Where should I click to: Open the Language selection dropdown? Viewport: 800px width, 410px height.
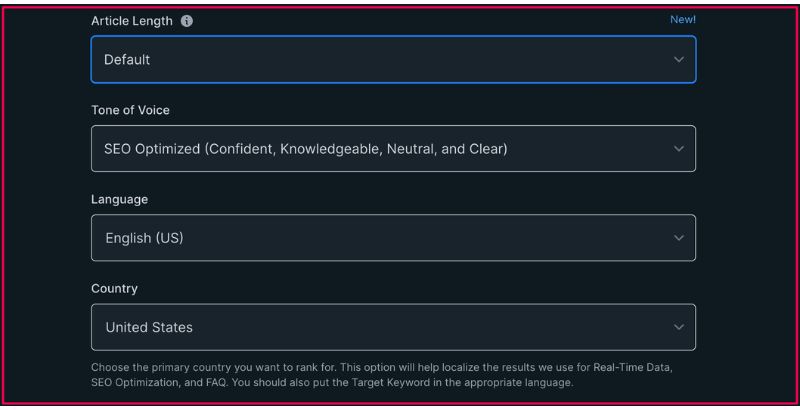coord(393,238)
